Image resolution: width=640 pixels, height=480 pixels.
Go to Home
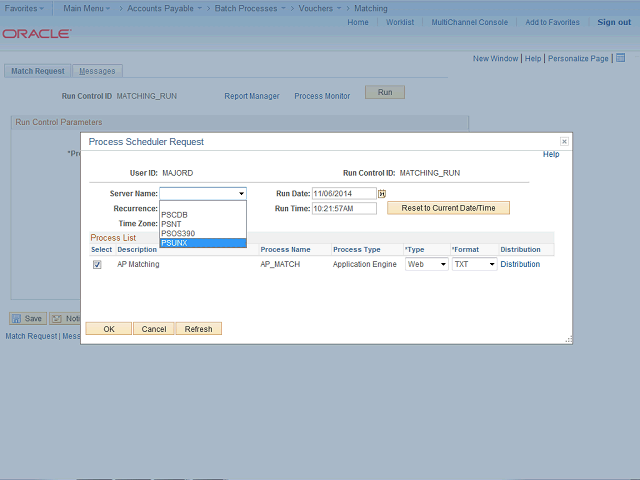(358, 22)
